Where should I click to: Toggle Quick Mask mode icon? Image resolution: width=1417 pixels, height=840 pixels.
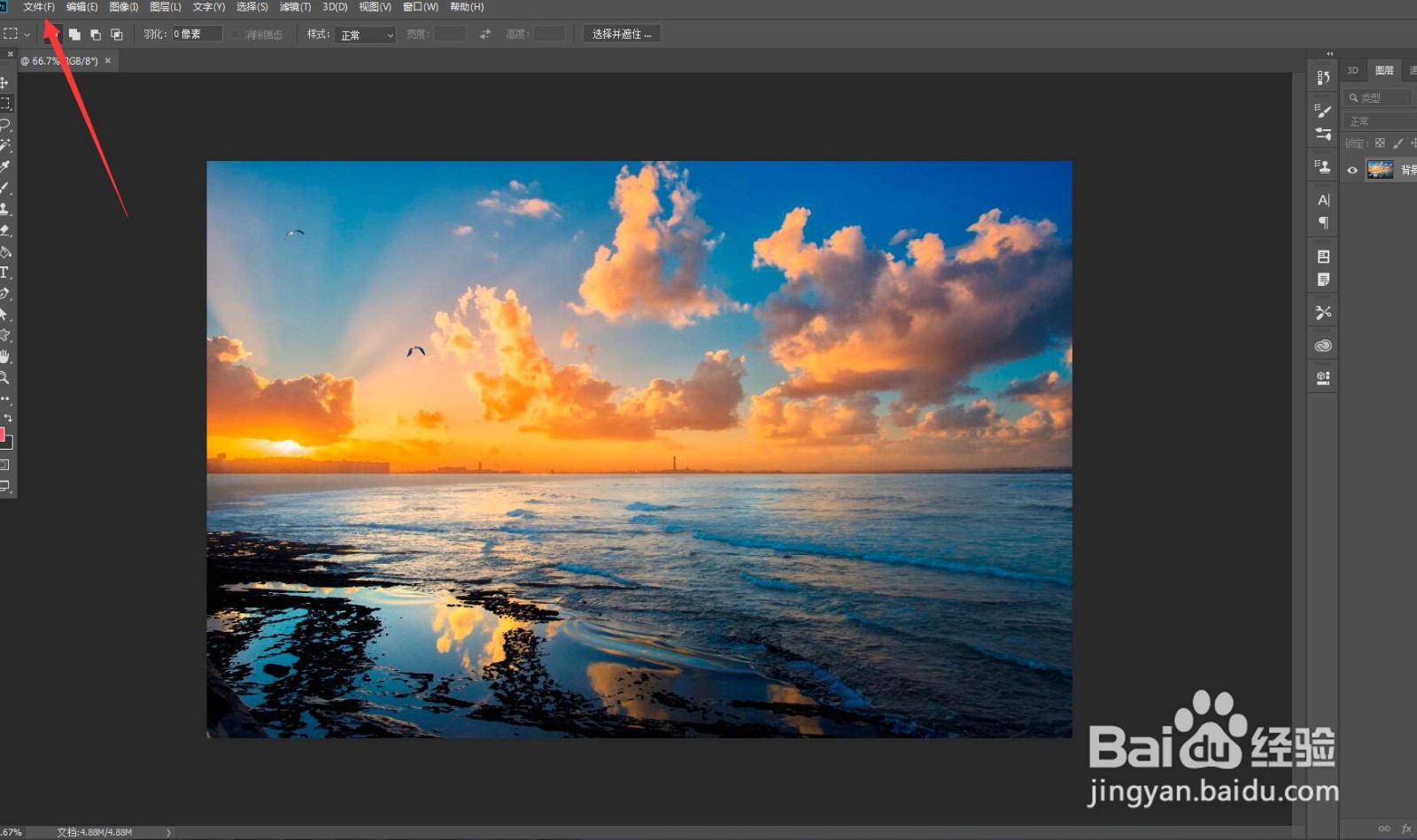point(5,465)
